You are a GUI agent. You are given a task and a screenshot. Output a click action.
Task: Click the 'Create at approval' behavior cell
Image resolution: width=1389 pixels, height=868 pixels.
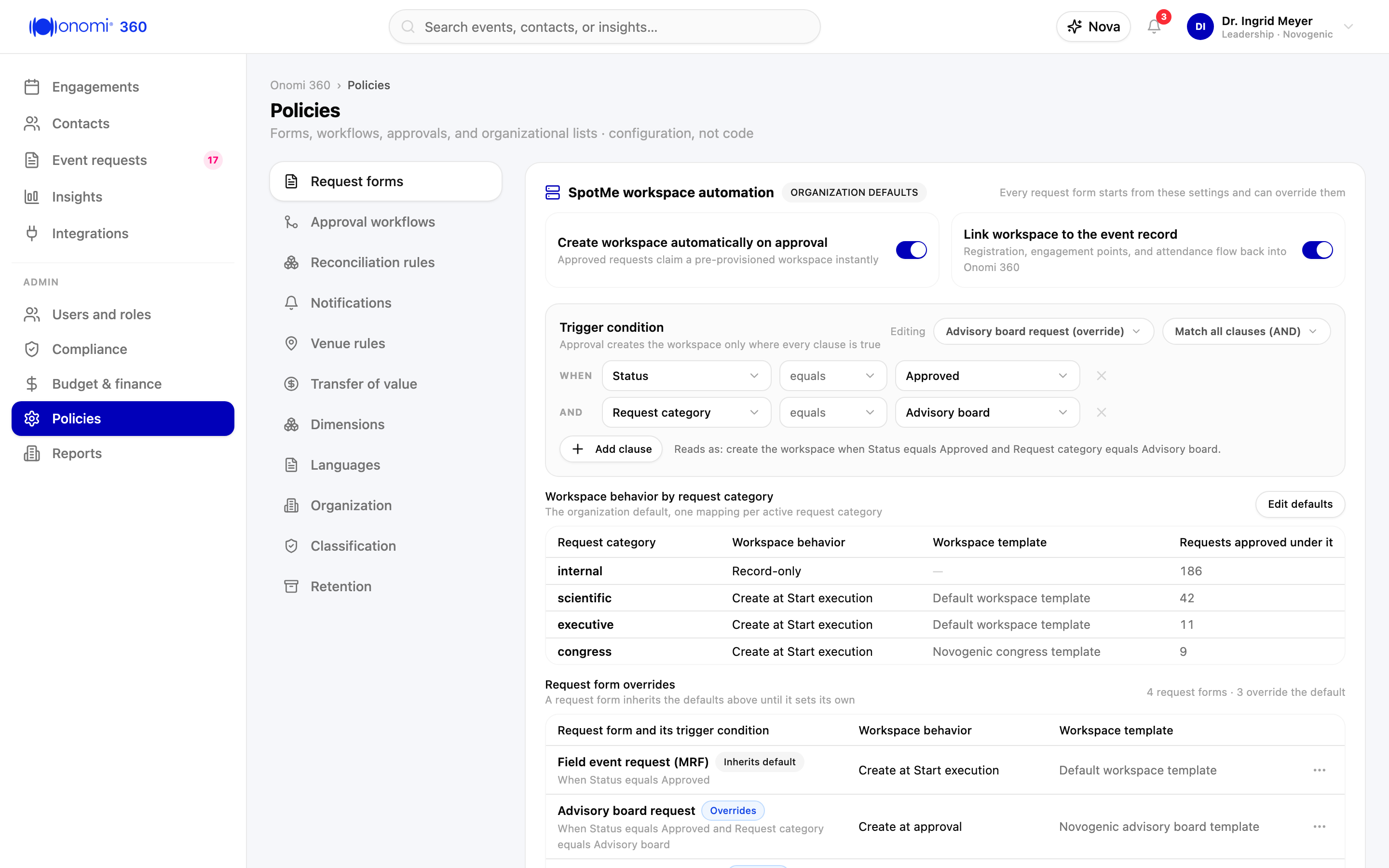(910, 827)
